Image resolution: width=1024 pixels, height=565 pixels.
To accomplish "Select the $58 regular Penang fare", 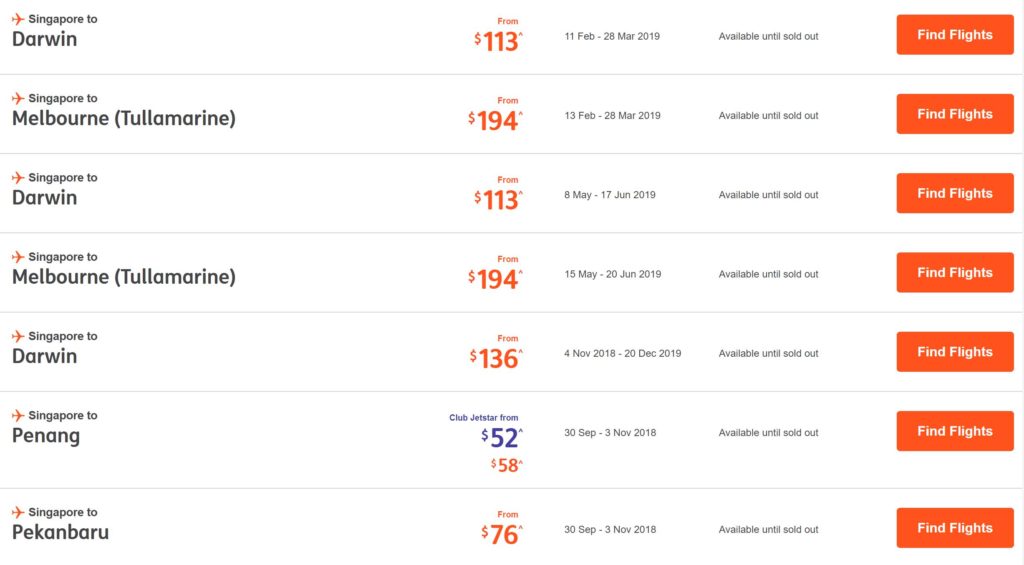I will [x=507, y=465].
